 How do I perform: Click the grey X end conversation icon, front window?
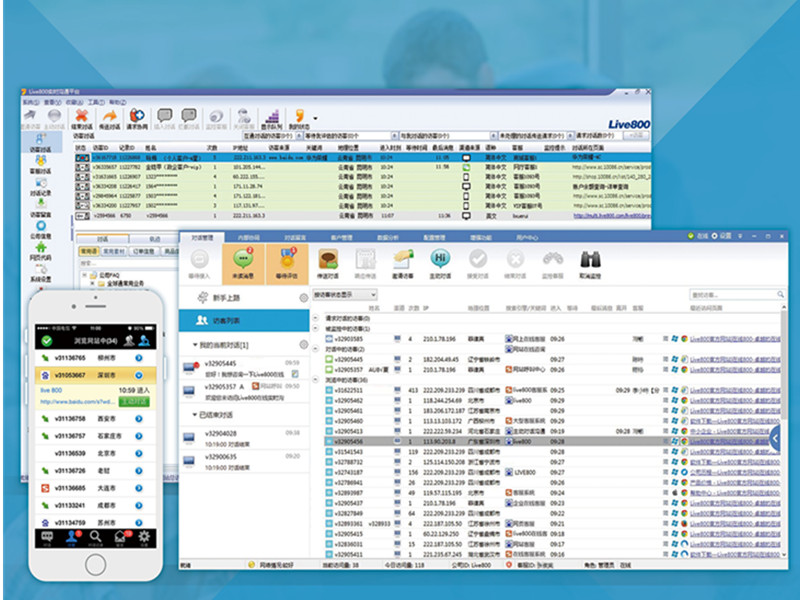[x=515, y=259]
